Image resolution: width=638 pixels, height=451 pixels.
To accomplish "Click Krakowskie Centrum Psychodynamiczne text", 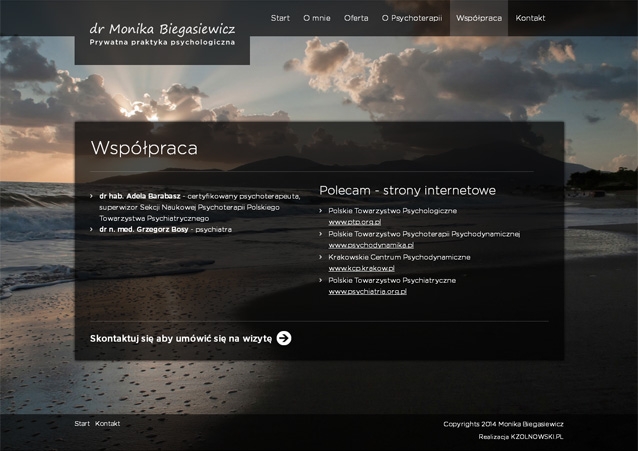I will 399,257.
